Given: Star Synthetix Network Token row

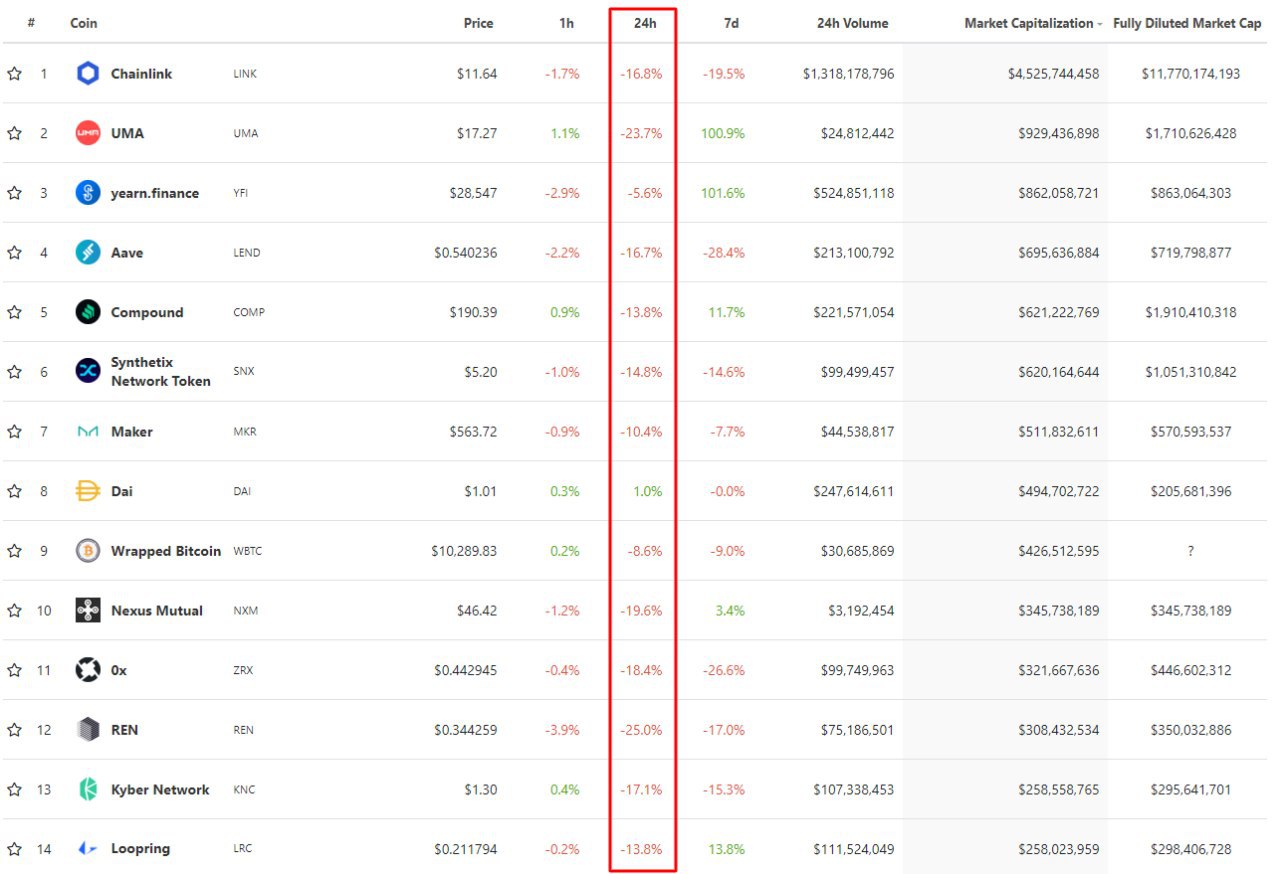Looking at the screenshot, I should click(x=14, y=371).
